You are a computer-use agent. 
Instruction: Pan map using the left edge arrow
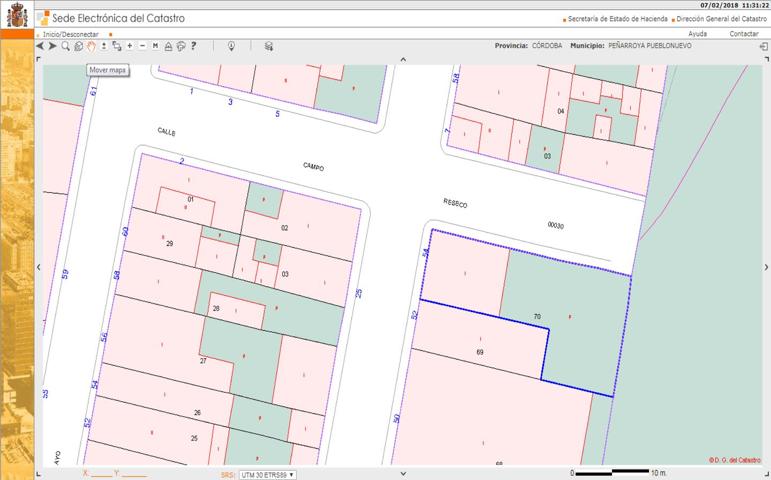tap(38, 267)
